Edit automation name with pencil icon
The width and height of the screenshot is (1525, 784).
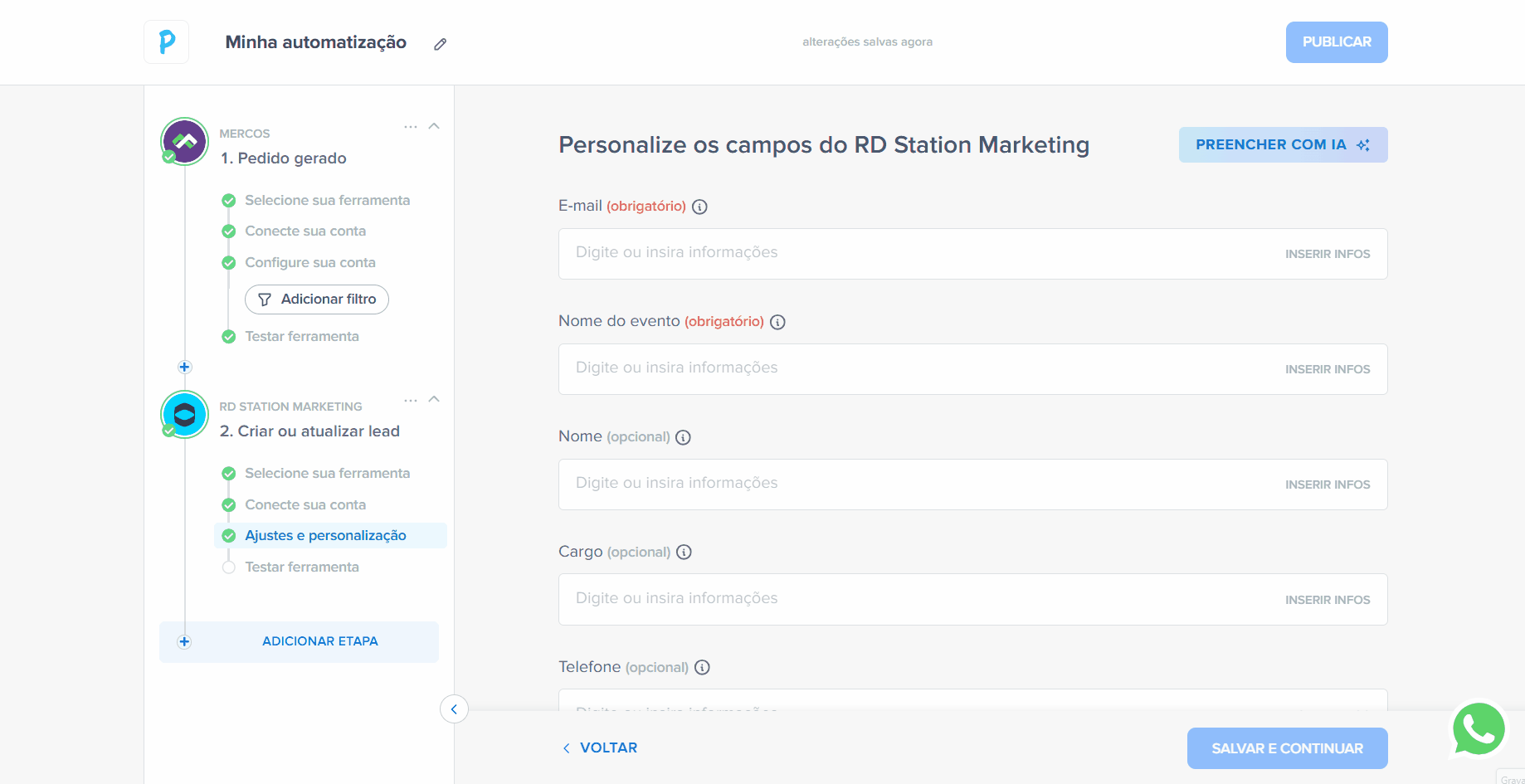441,44
